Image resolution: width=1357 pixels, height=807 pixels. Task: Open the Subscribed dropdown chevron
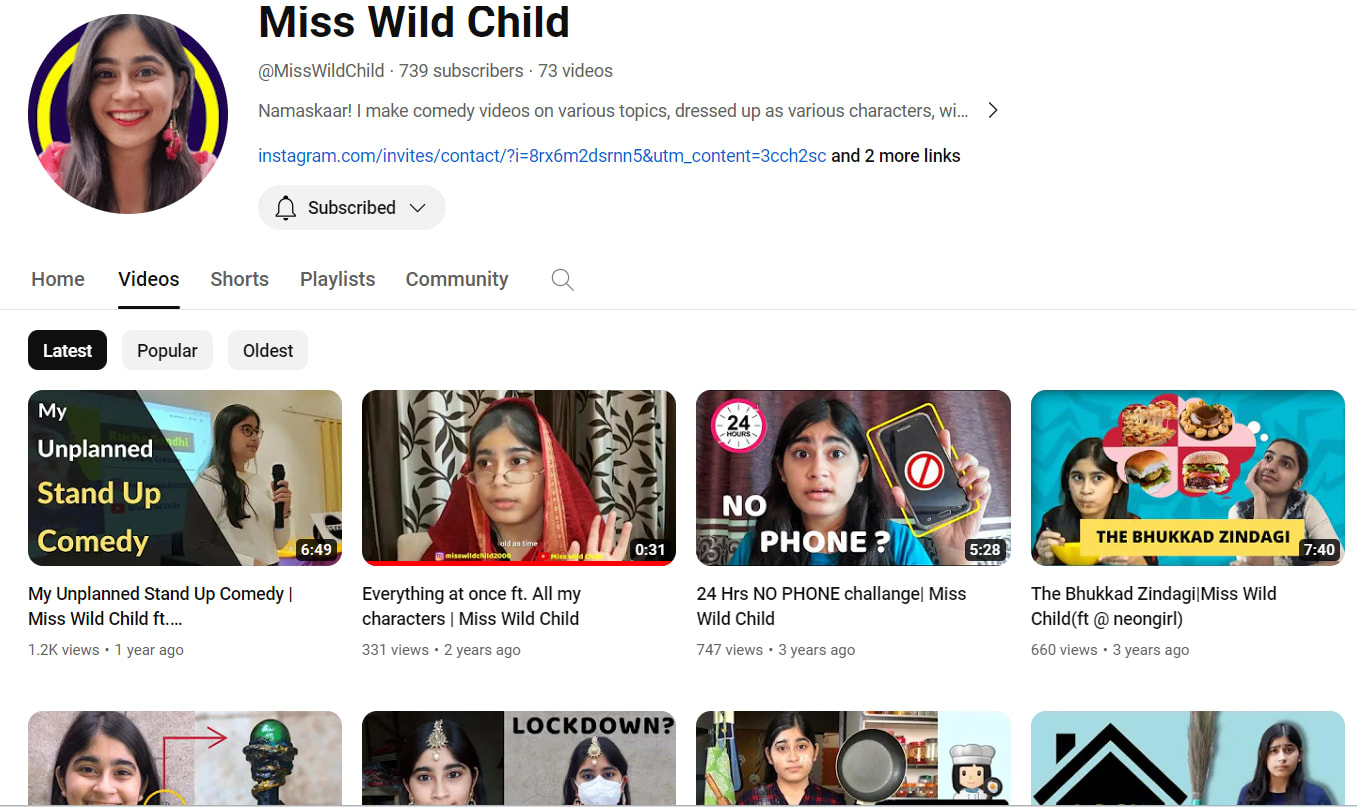click(x=418, y=208)
